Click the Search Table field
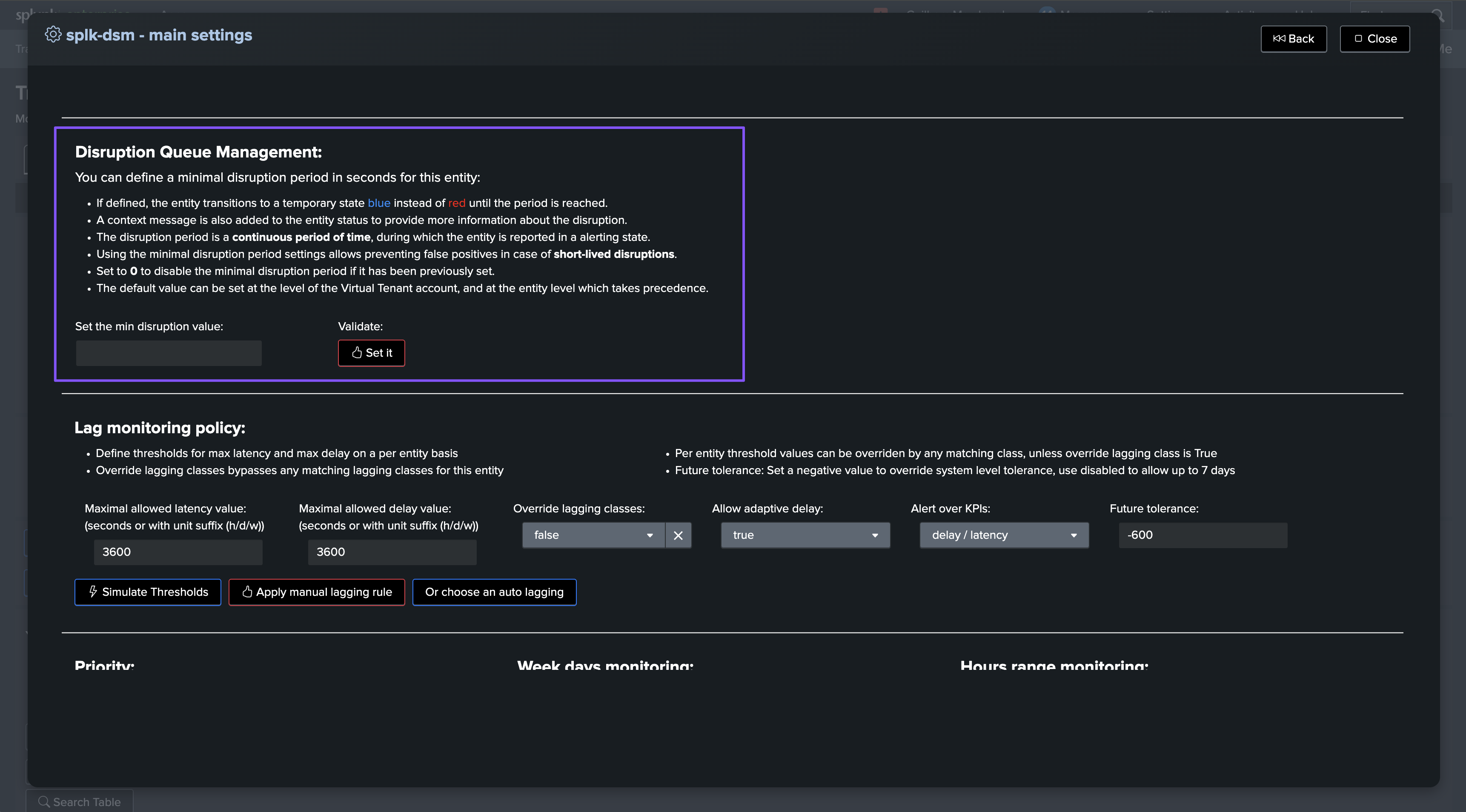Viewport: 1466px width, 812px height. 86,802
